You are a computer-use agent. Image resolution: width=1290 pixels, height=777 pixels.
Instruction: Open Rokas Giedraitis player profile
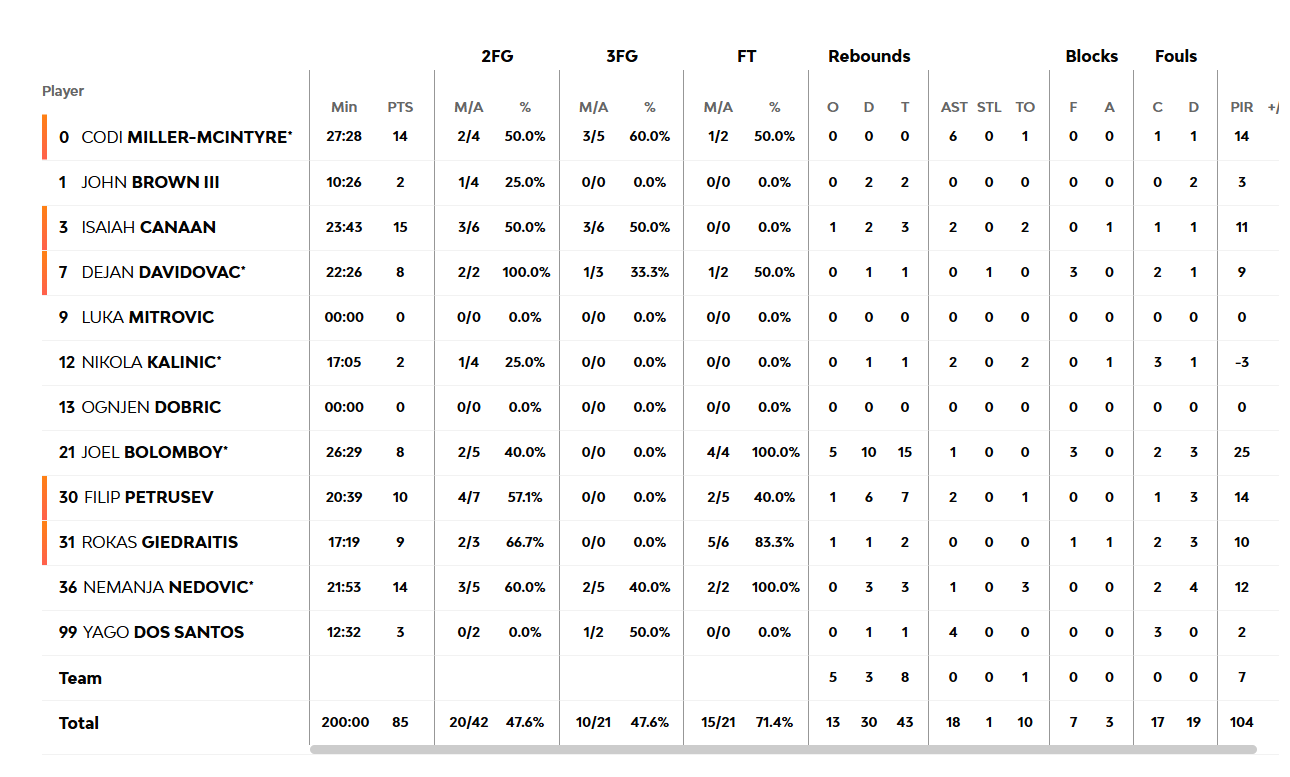point(160,542)
